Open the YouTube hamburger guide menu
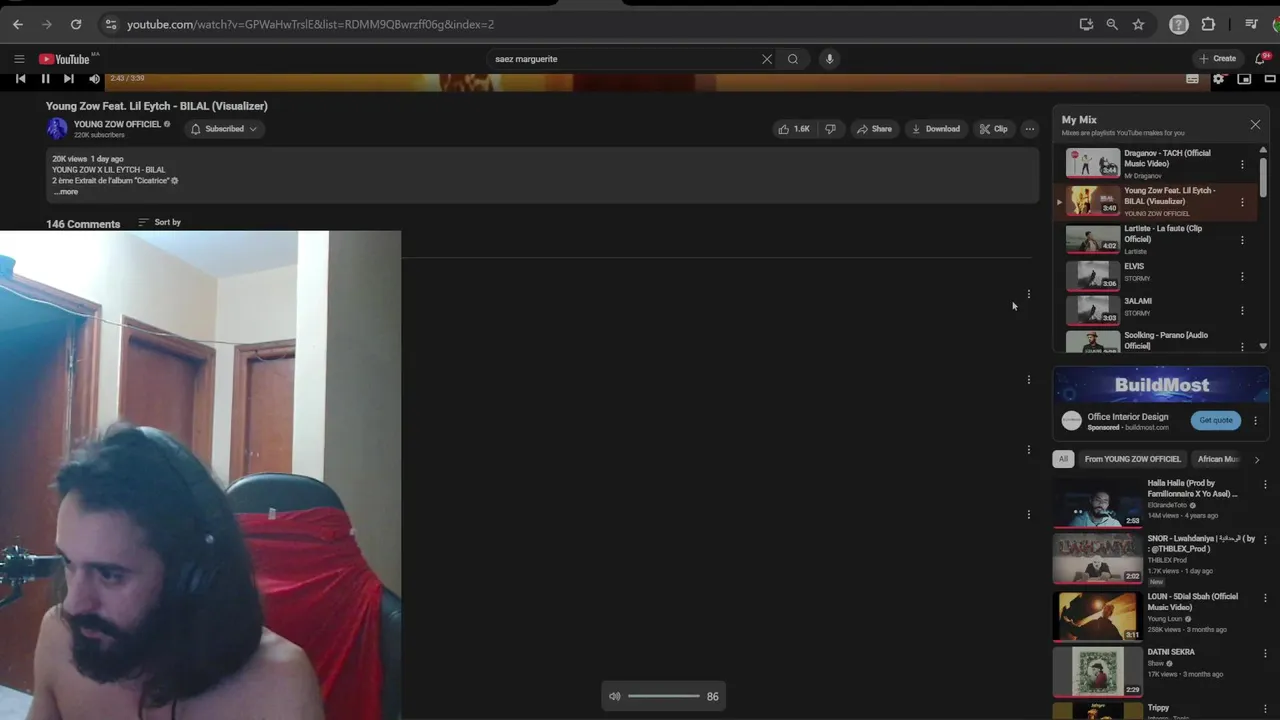Image resolution: width=1280 pixels, height=720 pixels. tap(19, 59)
